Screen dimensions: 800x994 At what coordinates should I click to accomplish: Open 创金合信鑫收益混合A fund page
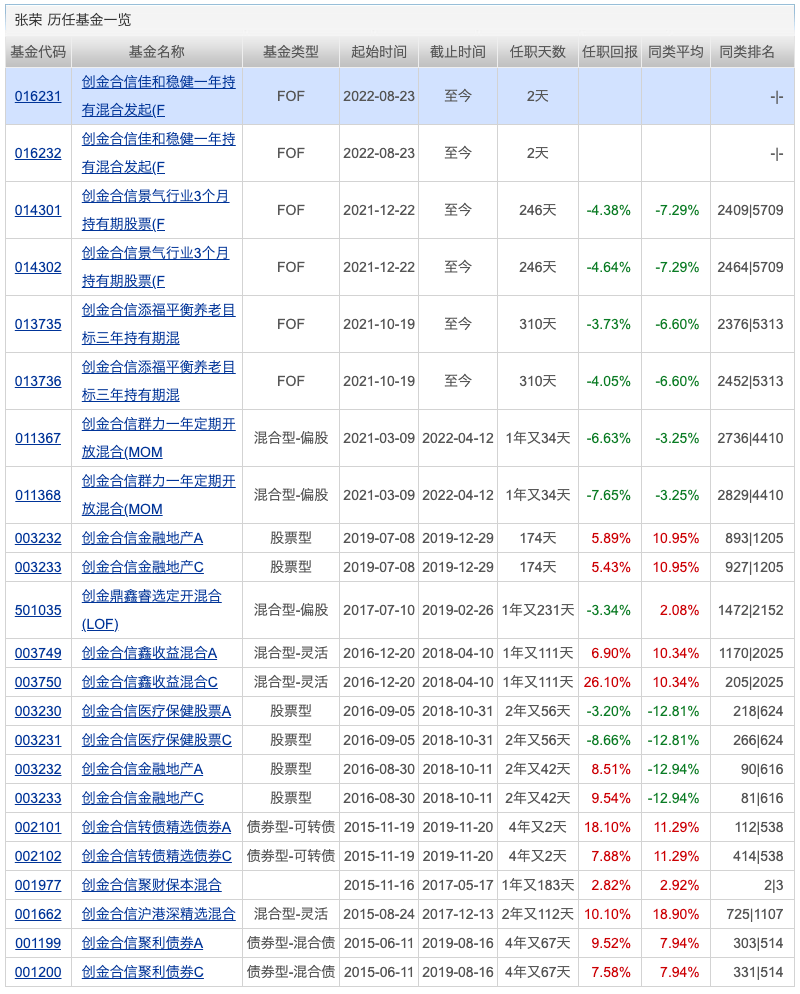coord(149,653)
